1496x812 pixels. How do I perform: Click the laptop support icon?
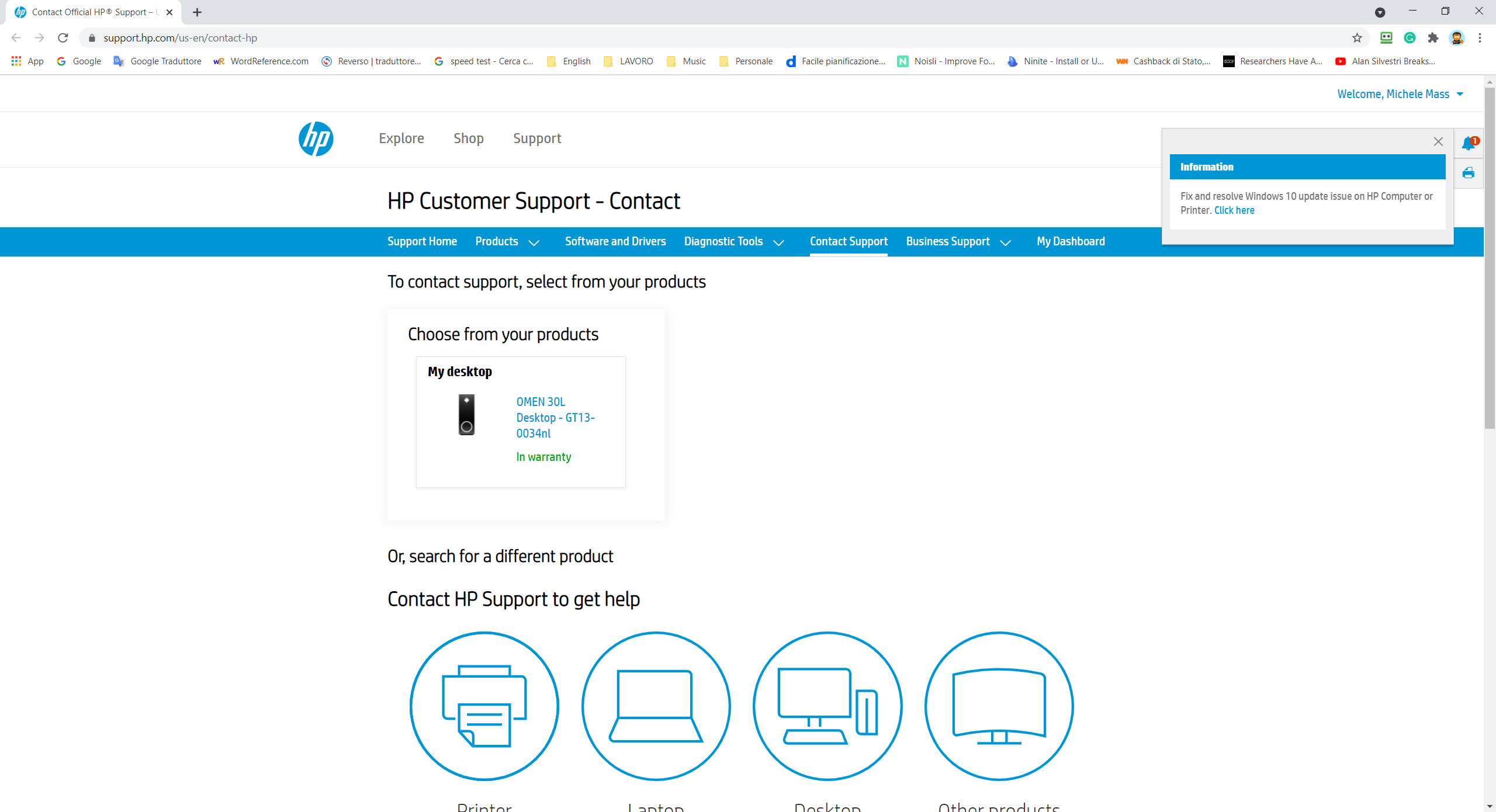tap(655, 706)
